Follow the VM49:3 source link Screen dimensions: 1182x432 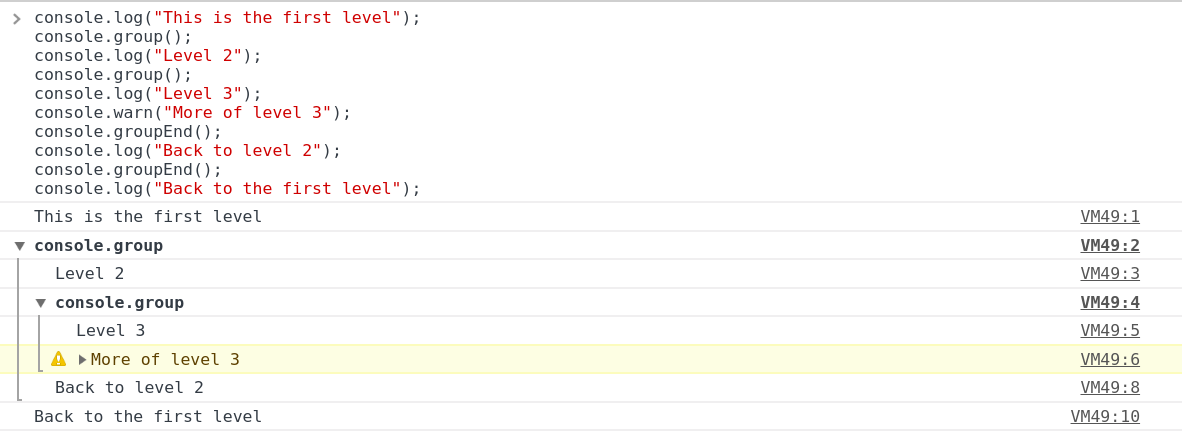[x=1110, y=274]
